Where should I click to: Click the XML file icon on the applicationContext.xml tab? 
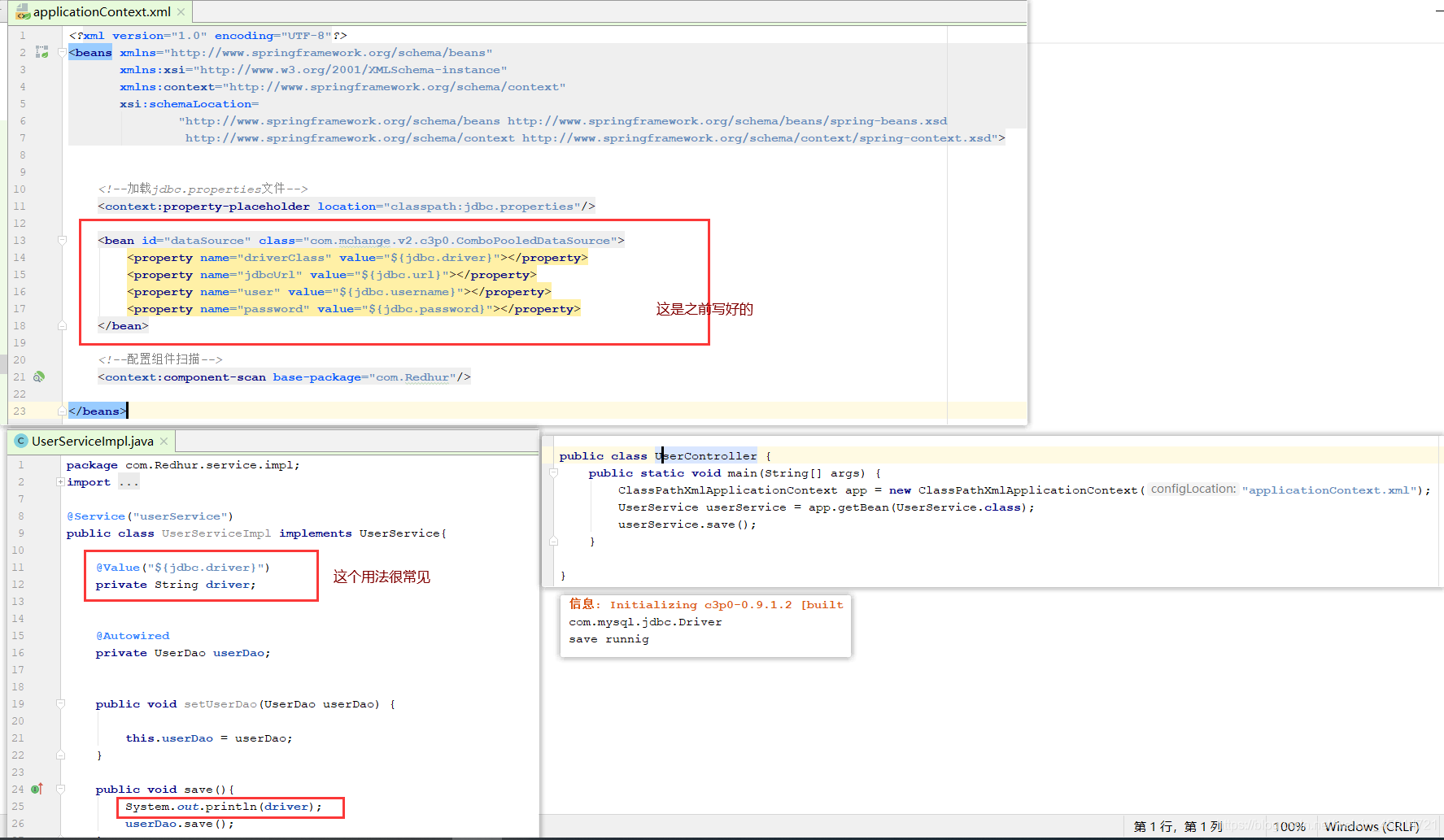[x=23, y=12]
